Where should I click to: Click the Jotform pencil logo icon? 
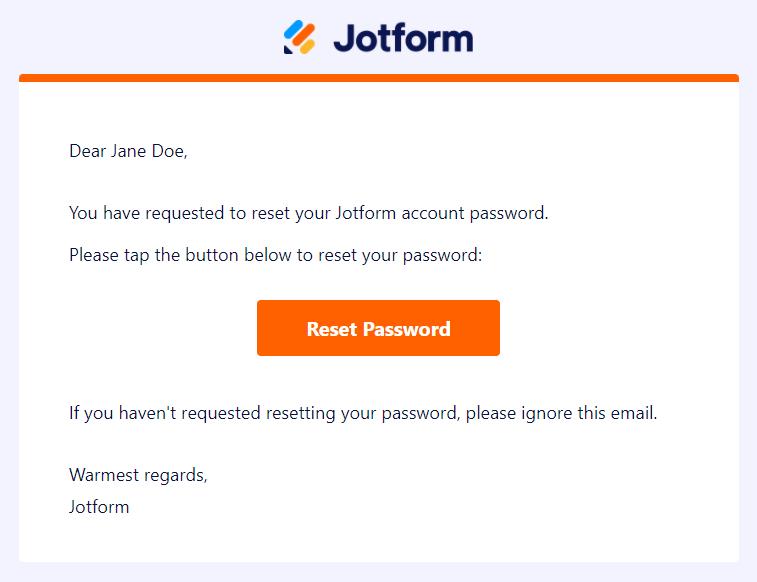[x=299, y=38]
